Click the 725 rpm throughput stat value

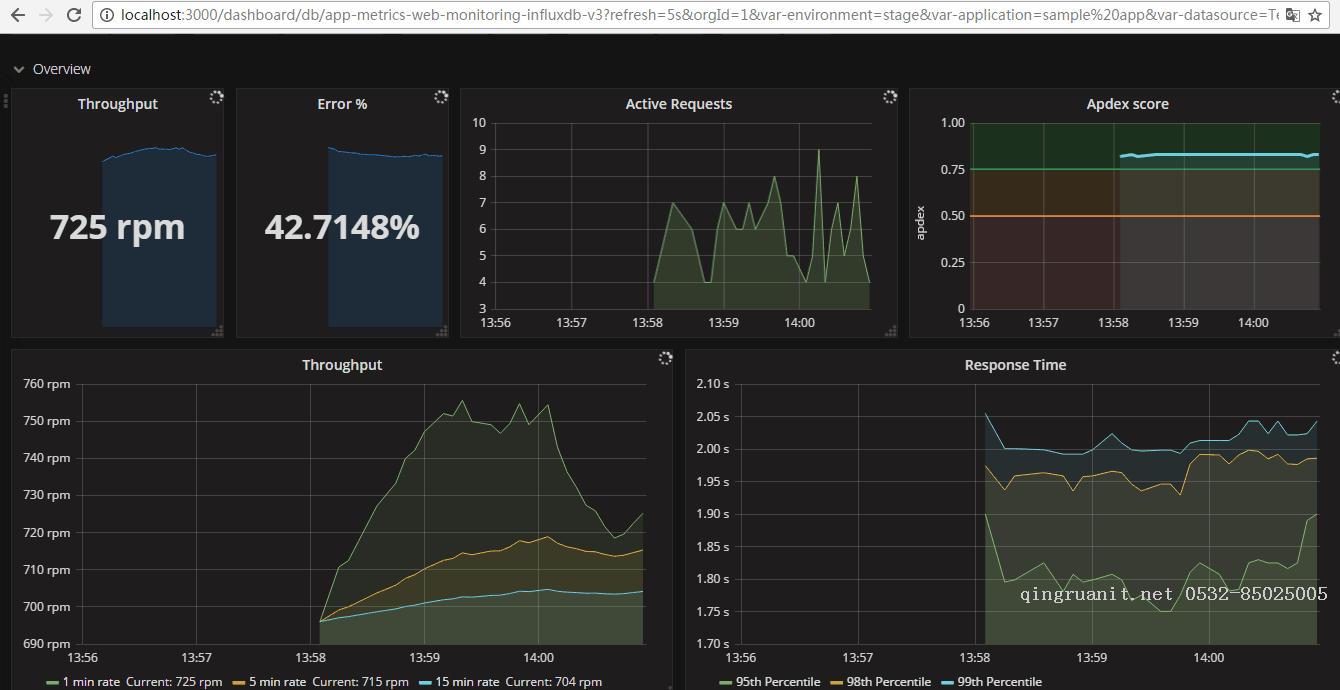coord(117,227)
